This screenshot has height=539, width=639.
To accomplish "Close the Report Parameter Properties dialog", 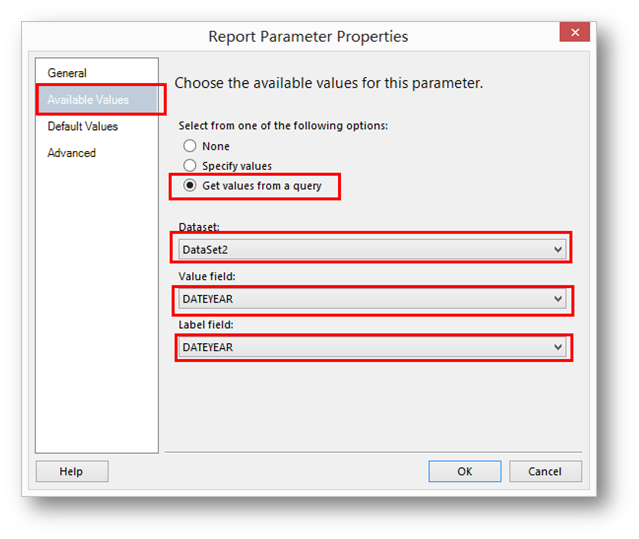I will 575,32.
